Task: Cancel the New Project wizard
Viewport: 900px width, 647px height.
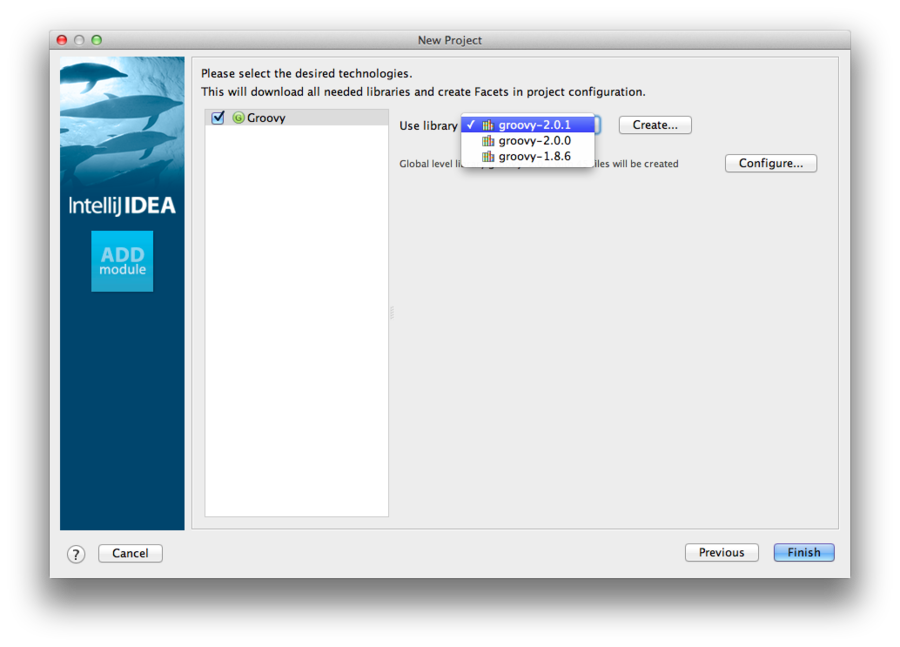Action: [130, 553]
